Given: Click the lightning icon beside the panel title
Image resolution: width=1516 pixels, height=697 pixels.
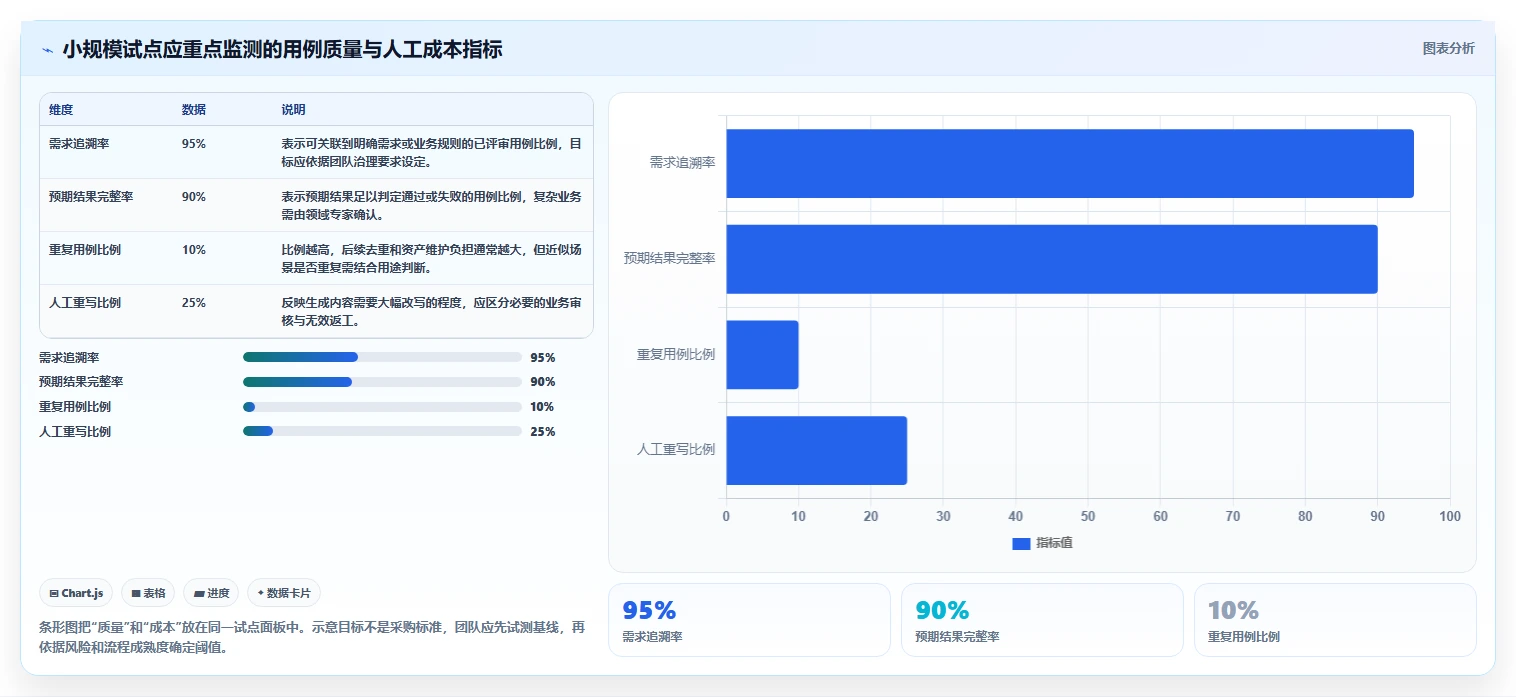Looking at the screenshot, I should [48, 50].
